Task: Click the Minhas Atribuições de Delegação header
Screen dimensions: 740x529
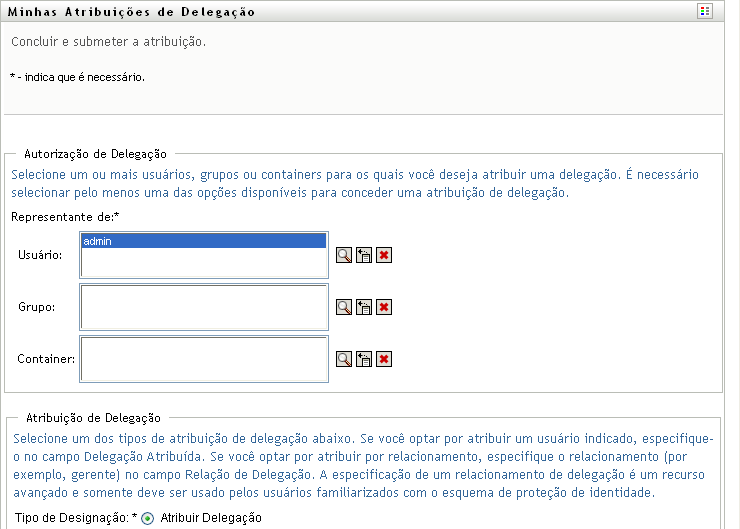Action: coord(131,12)
